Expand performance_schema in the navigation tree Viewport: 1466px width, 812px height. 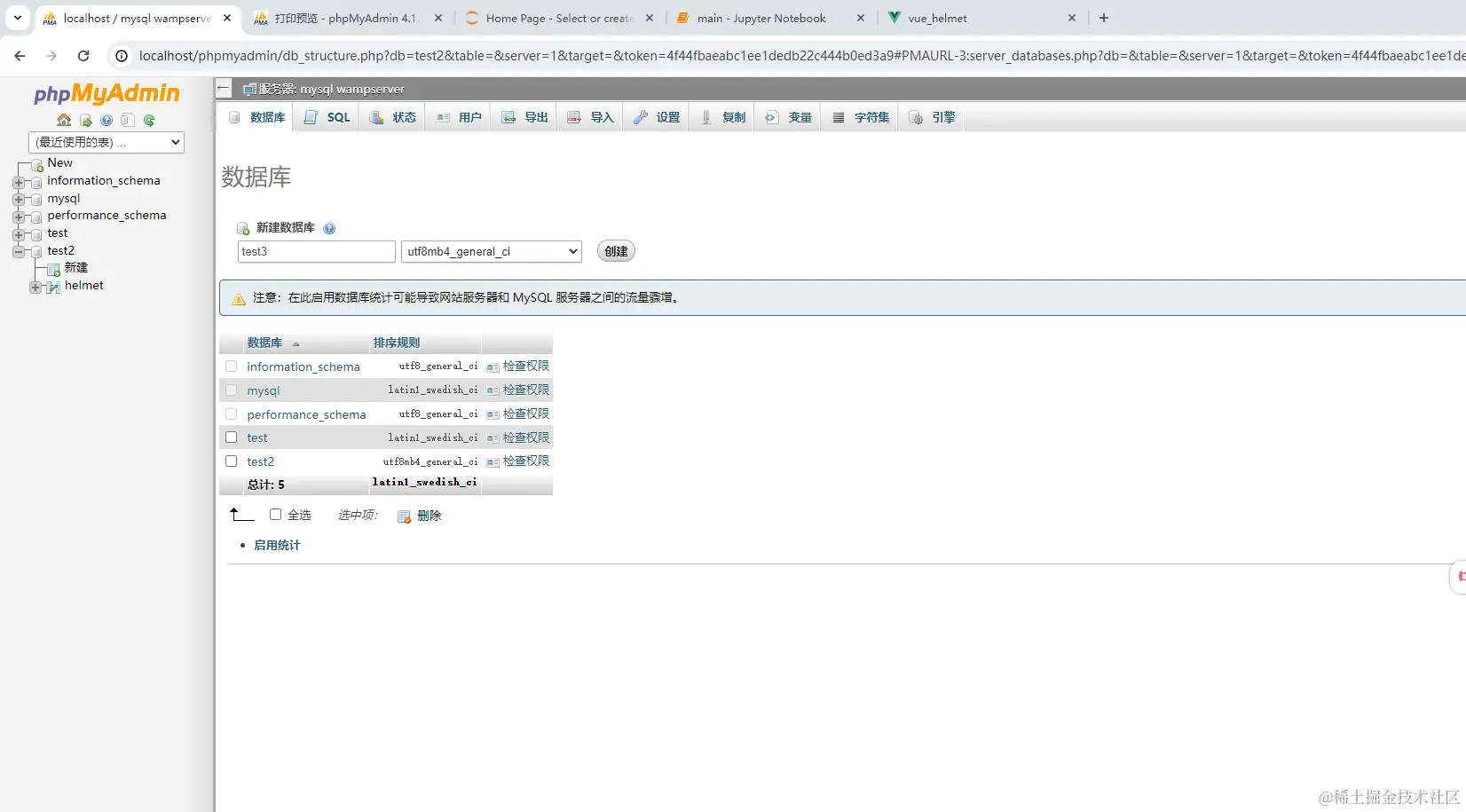click(19, 217)
